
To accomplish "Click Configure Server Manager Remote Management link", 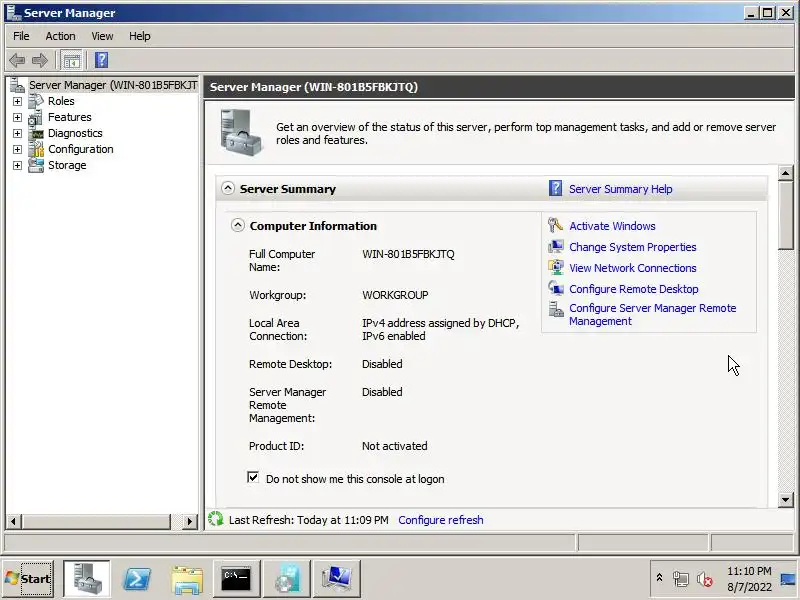I will 653,314.
